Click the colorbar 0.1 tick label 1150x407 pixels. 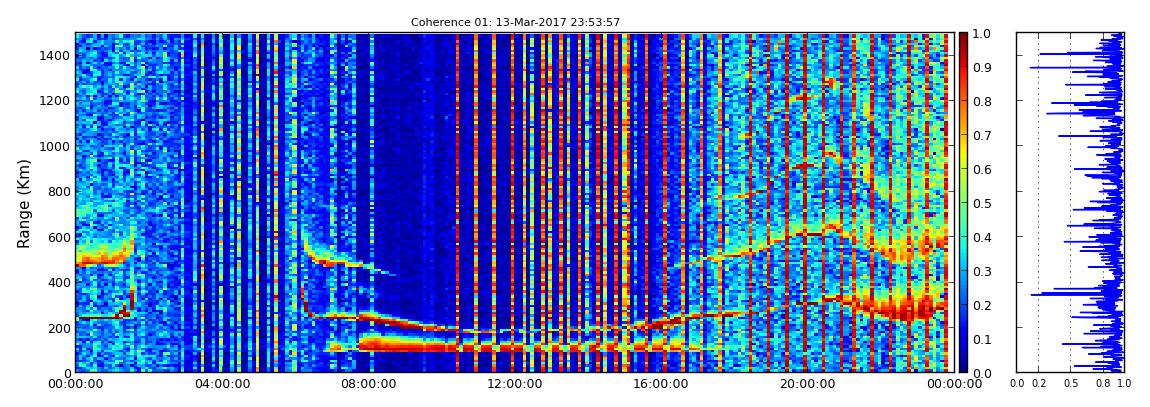[981, 340]
